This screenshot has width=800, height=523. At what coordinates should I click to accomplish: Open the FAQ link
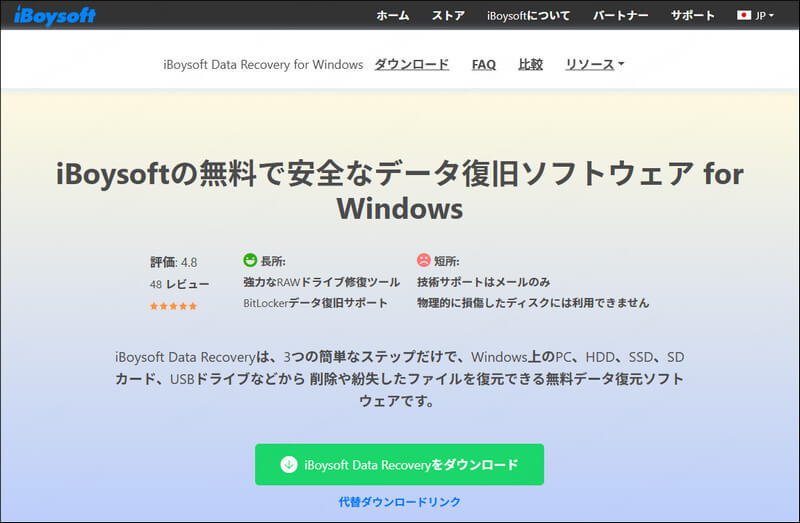tap(484, 64)
